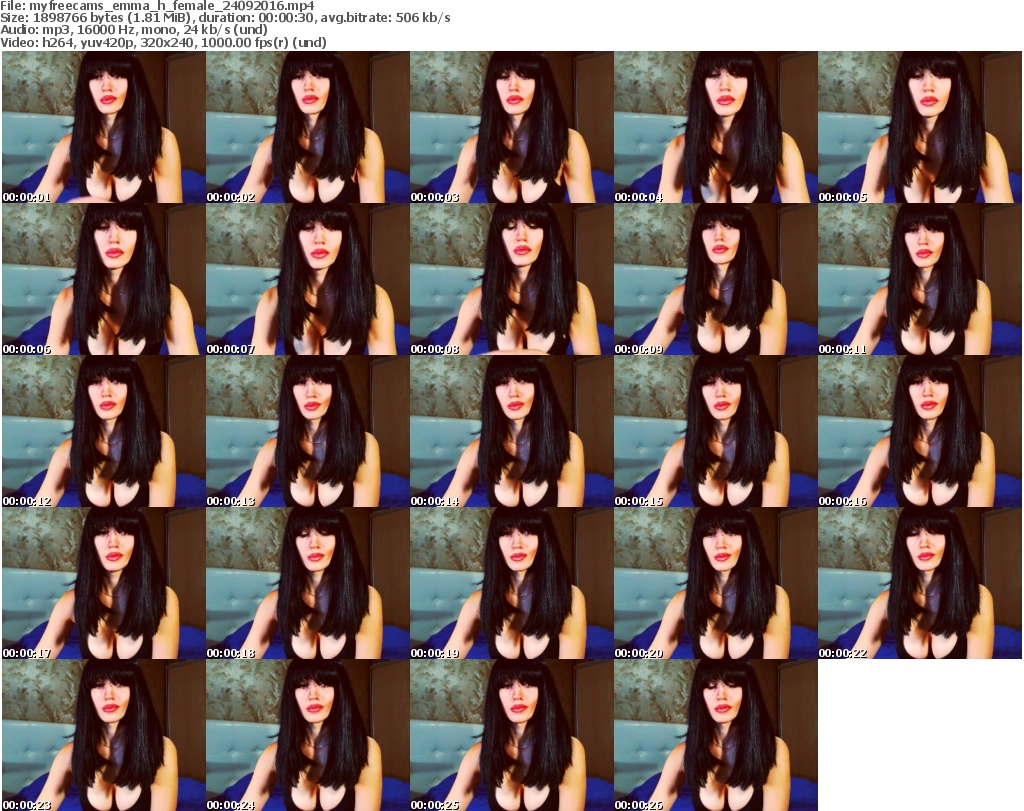Choose the frame stamped 00:00:19
This screenshot has width=1024, height=811.
pyautogui.click(x=512, y=583)
